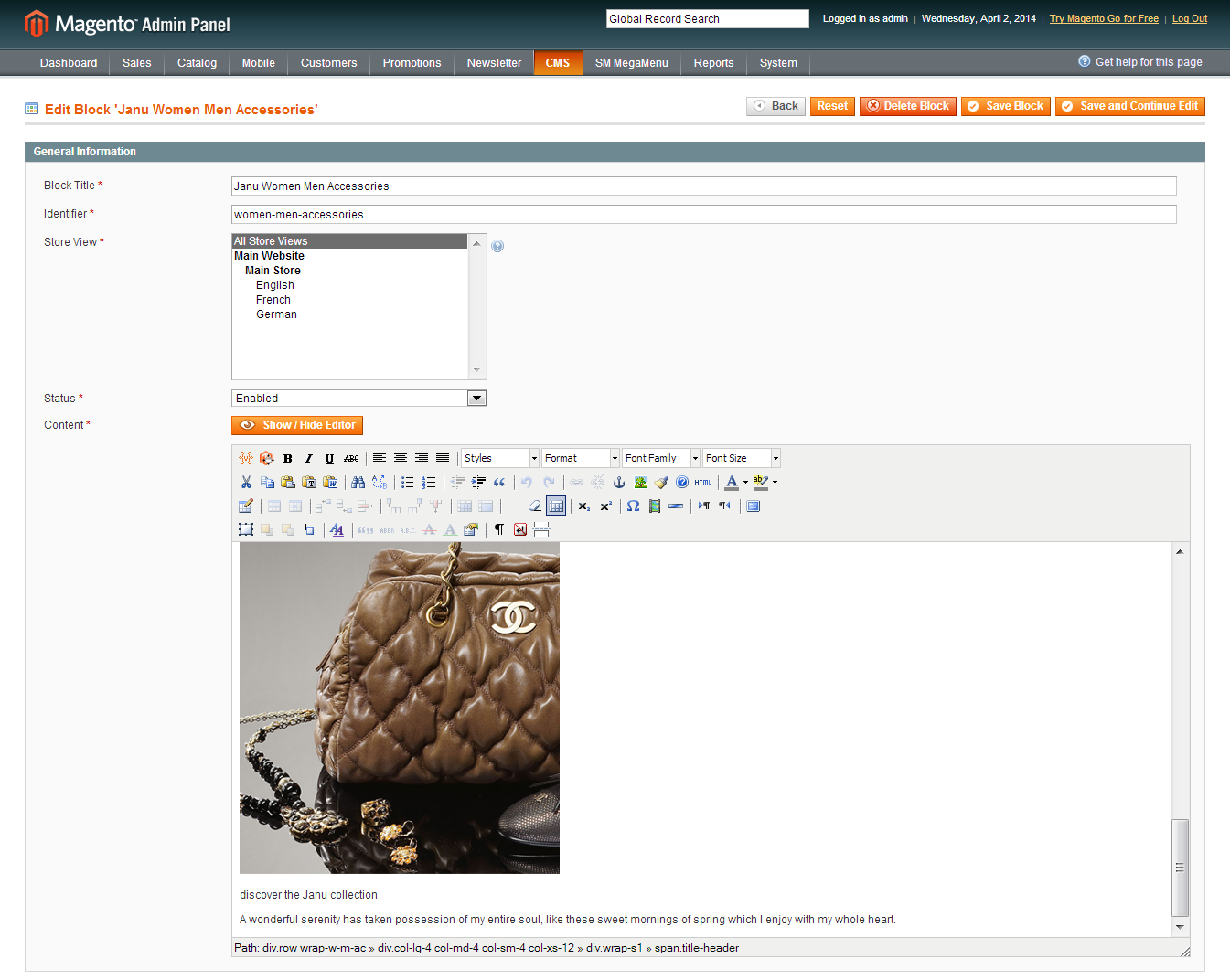This screenshot has height=980, width=1230.
Task: Insert a blockquote
Action: [498, 482]
